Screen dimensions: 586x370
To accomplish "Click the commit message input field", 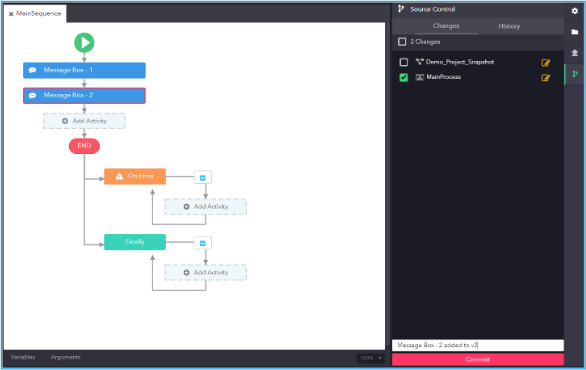I will (x=478, y=345).
